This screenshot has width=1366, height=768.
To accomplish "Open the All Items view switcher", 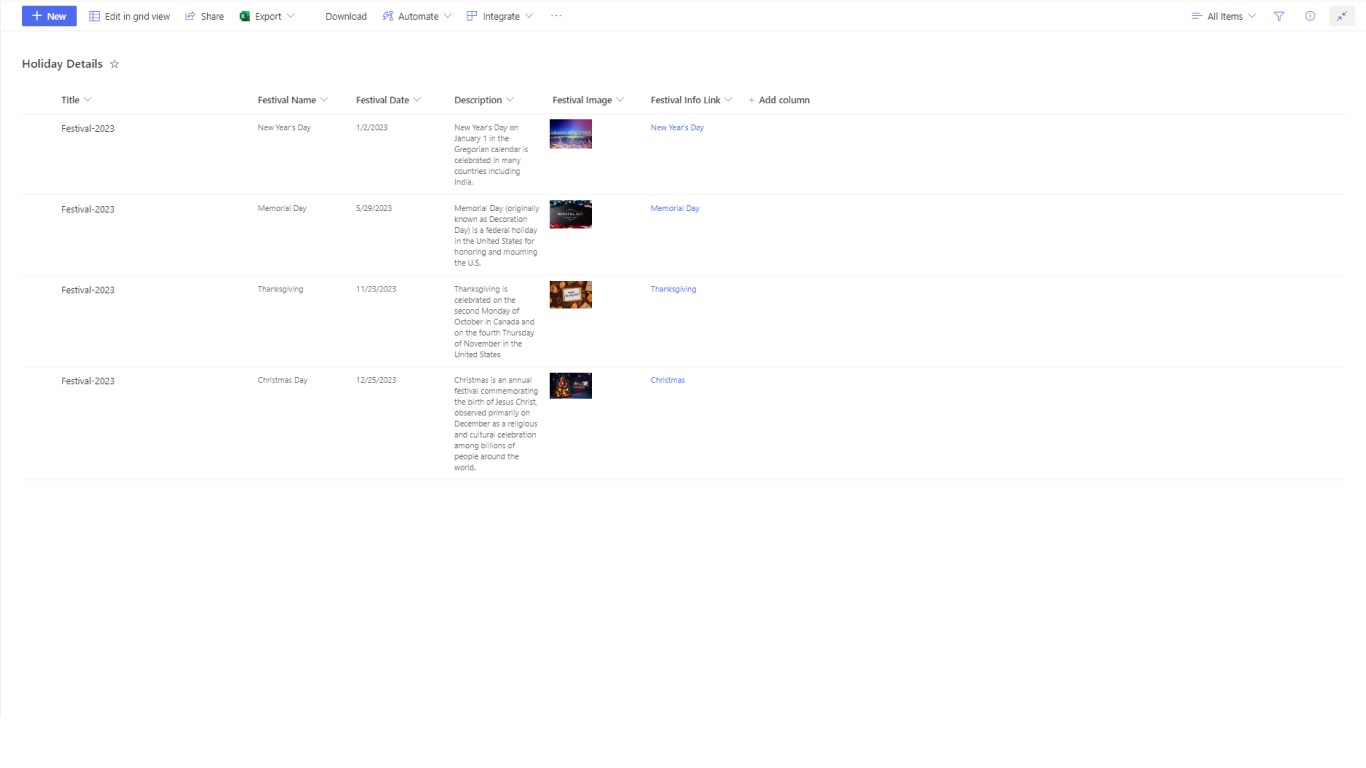I will point(1224,16).
